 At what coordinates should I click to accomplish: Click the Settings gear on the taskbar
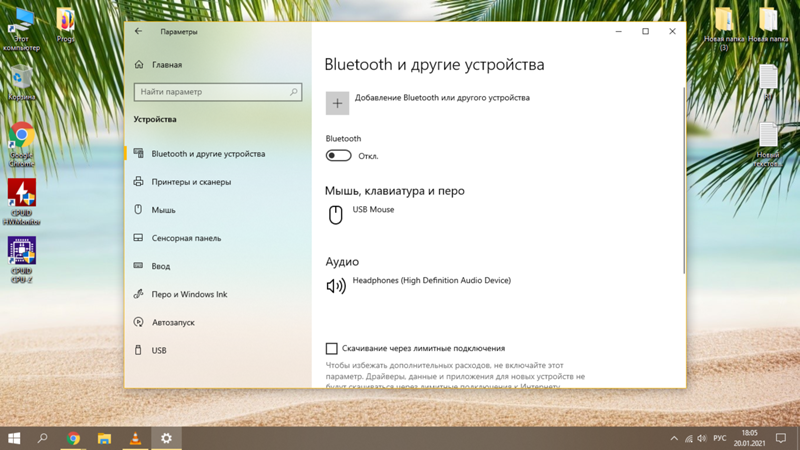166,438
